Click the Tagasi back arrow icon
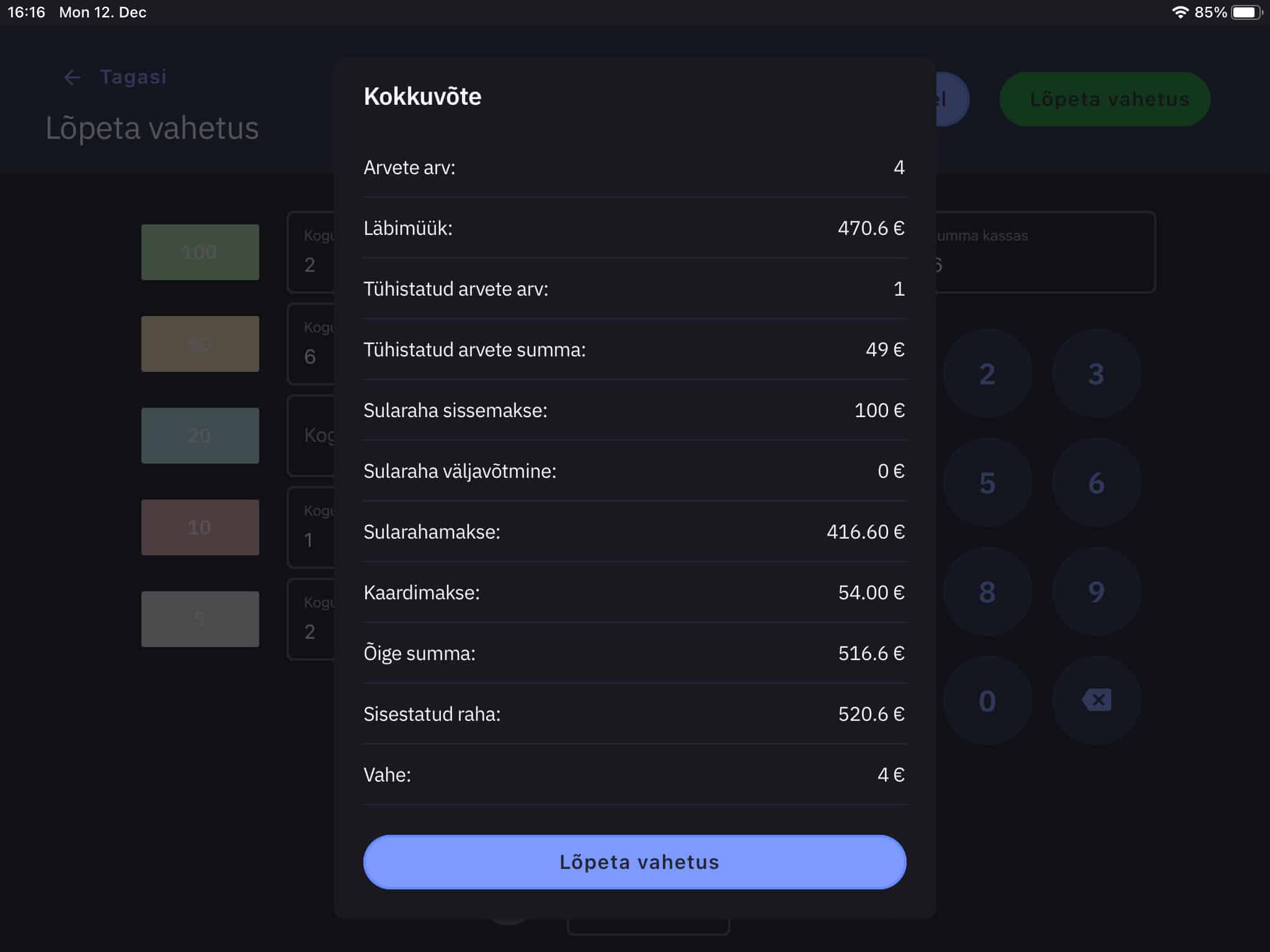1270x952 pixels. click(x=73, y=77)
